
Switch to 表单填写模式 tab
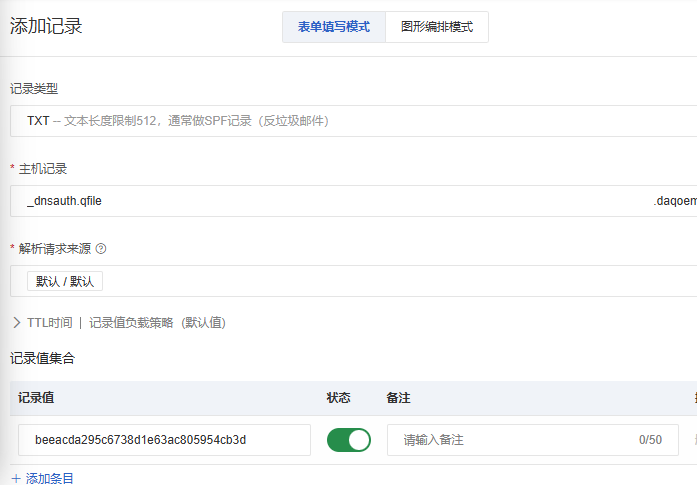(x=334, y=27)
